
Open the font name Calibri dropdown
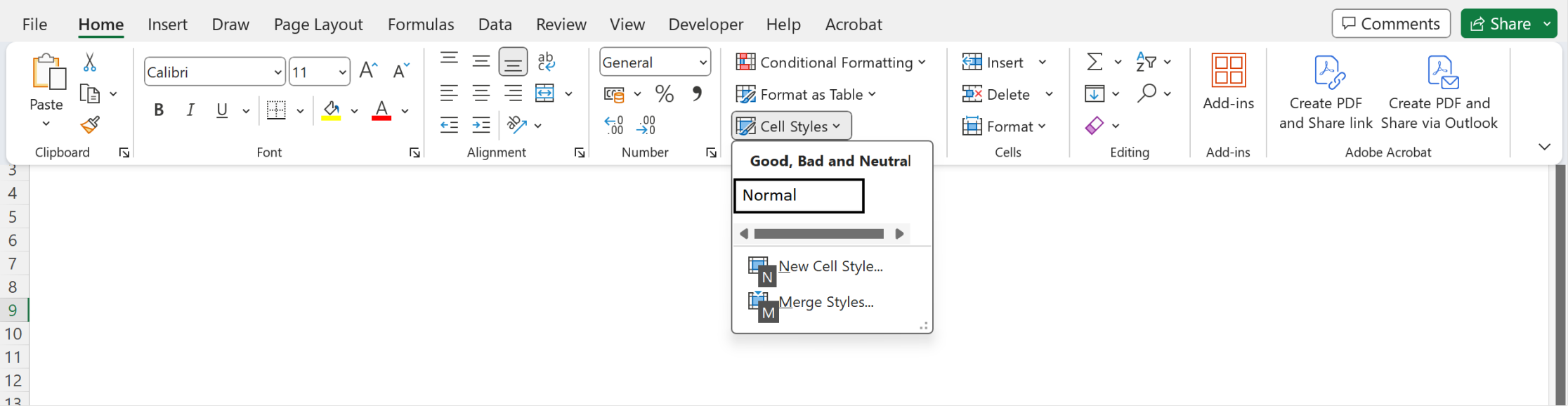278,72
